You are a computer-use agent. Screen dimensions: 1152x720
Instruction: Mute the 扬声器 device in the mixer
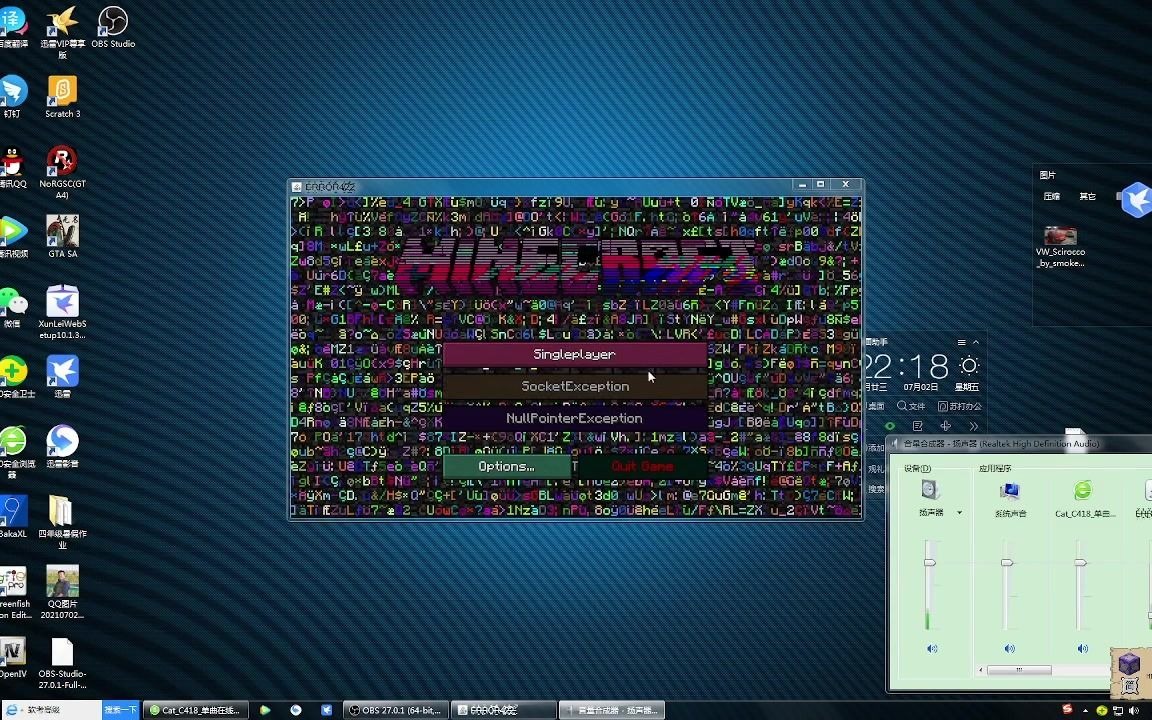coord(932,649)
